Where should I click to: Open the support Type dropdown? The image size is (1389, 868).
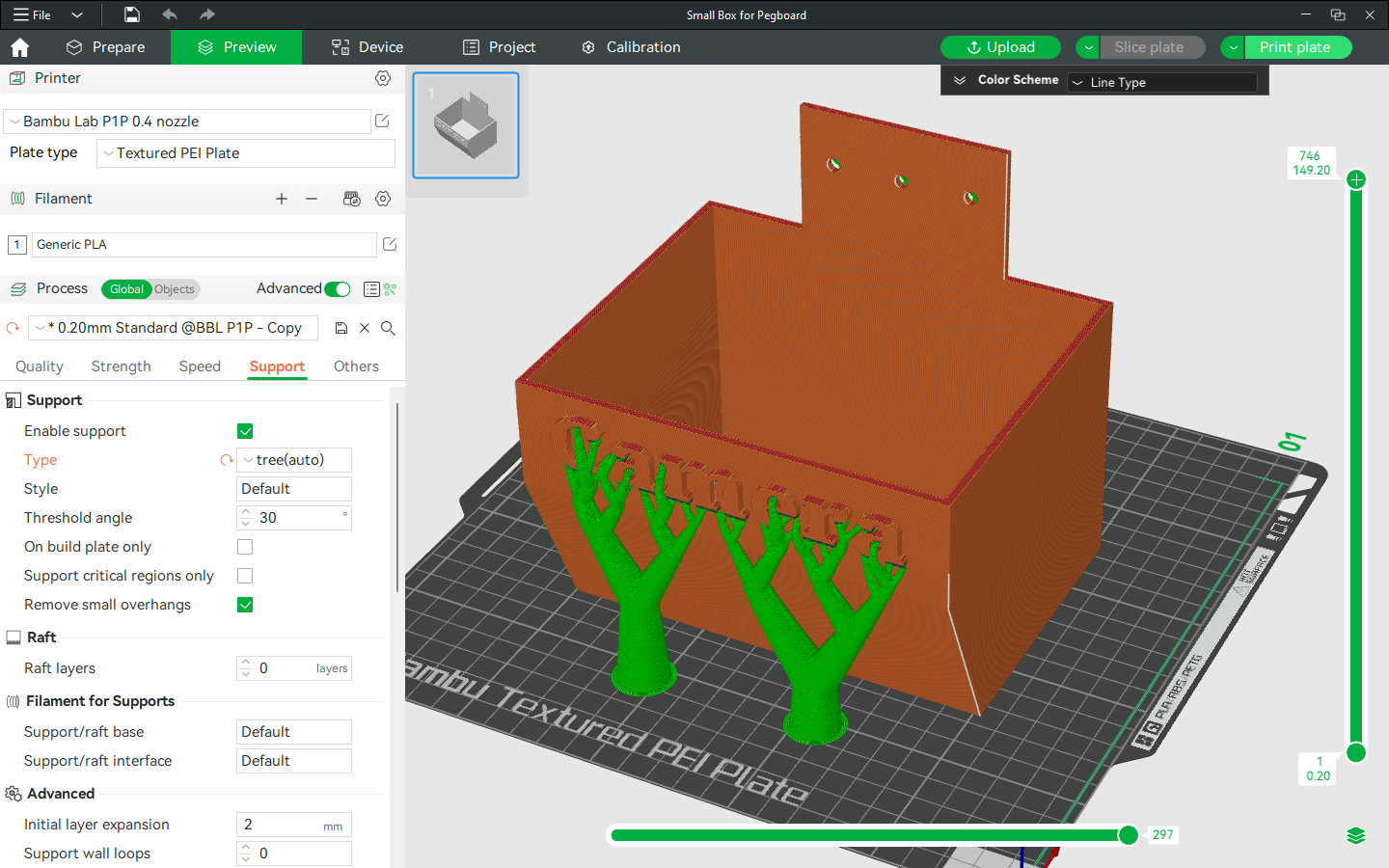point(294,460)
